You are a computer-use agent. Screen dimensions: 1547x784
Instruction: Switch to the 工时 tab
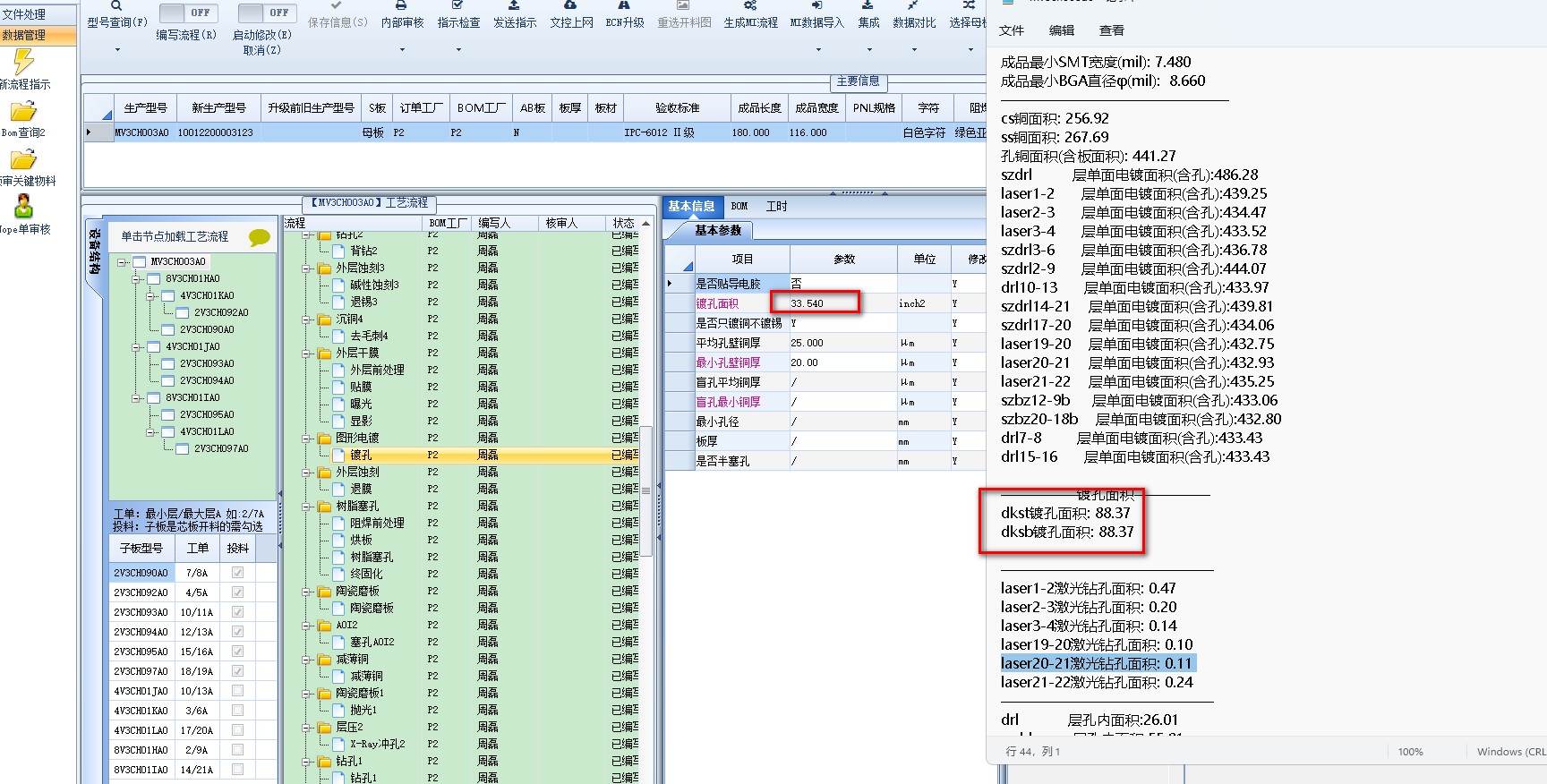[777, 207]
